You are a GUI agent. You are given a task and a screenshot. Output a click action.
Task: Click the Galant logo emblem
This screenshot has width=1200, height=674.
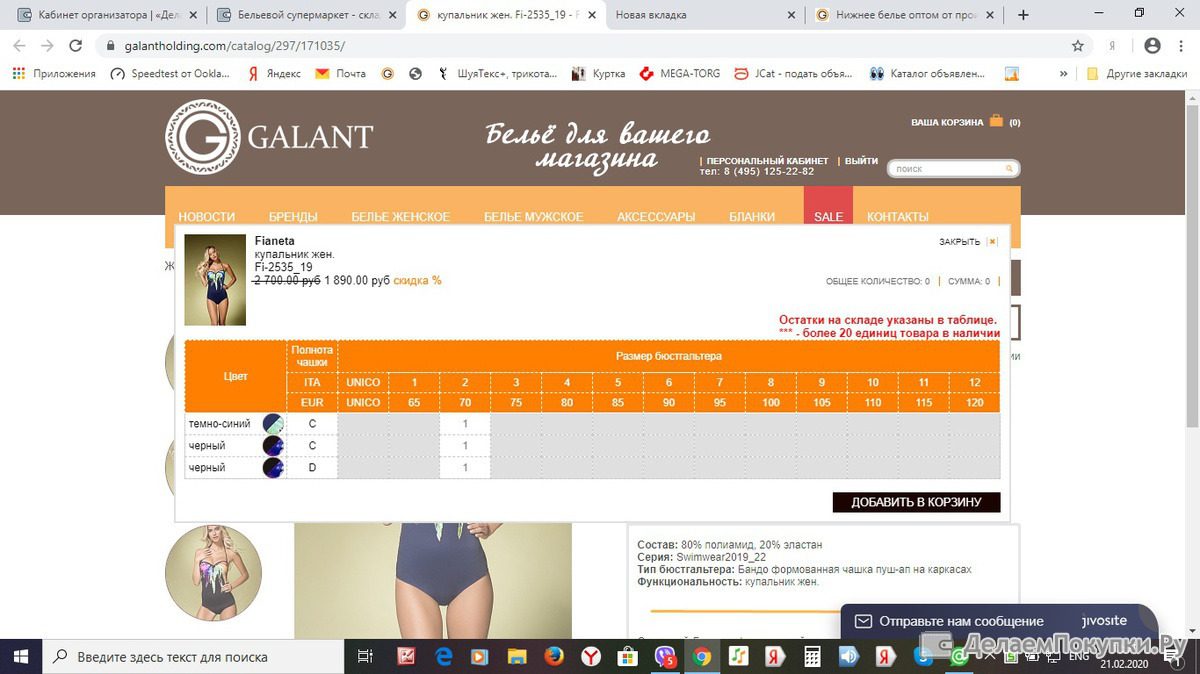[x=203, y=137]
